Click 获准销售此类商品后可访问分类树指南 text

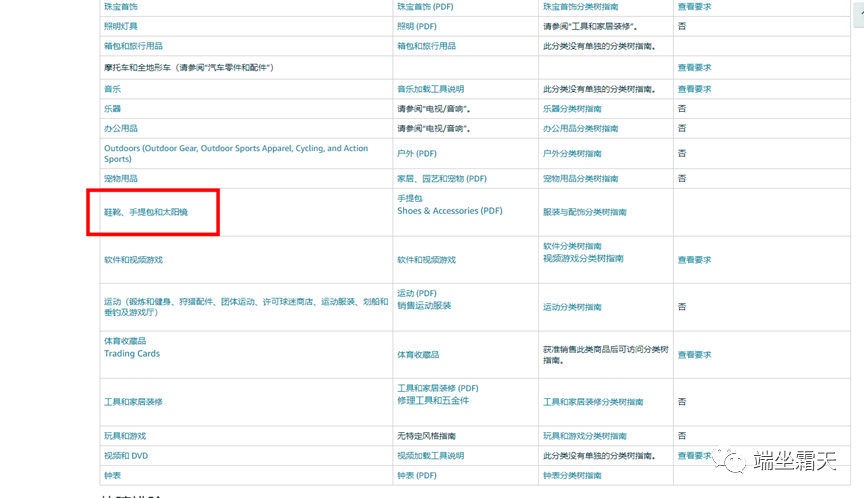(x=606, y=355)
